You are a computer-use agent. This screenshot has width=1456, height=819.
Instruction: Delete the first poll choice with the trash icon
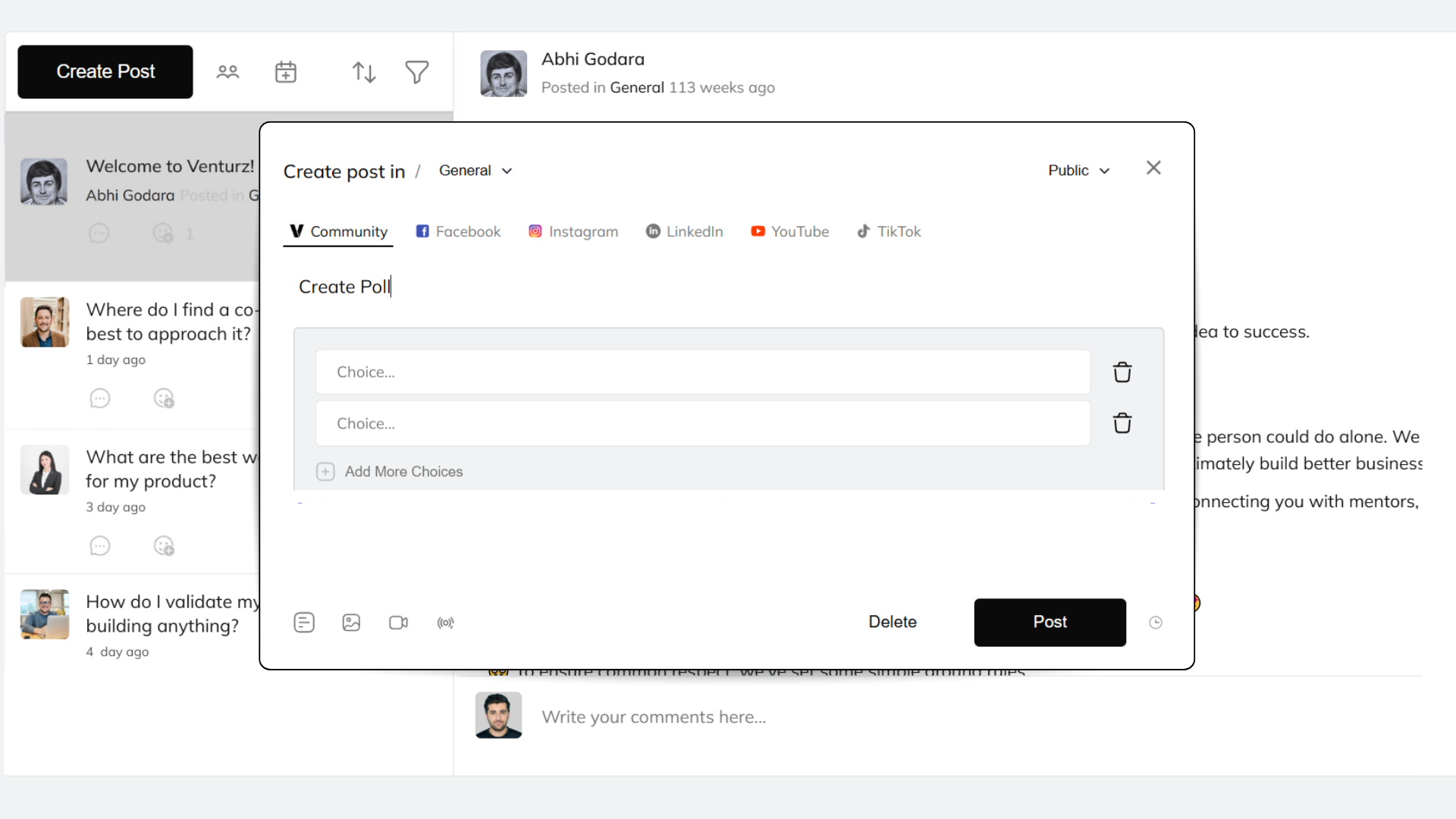tap(1122, 372)
